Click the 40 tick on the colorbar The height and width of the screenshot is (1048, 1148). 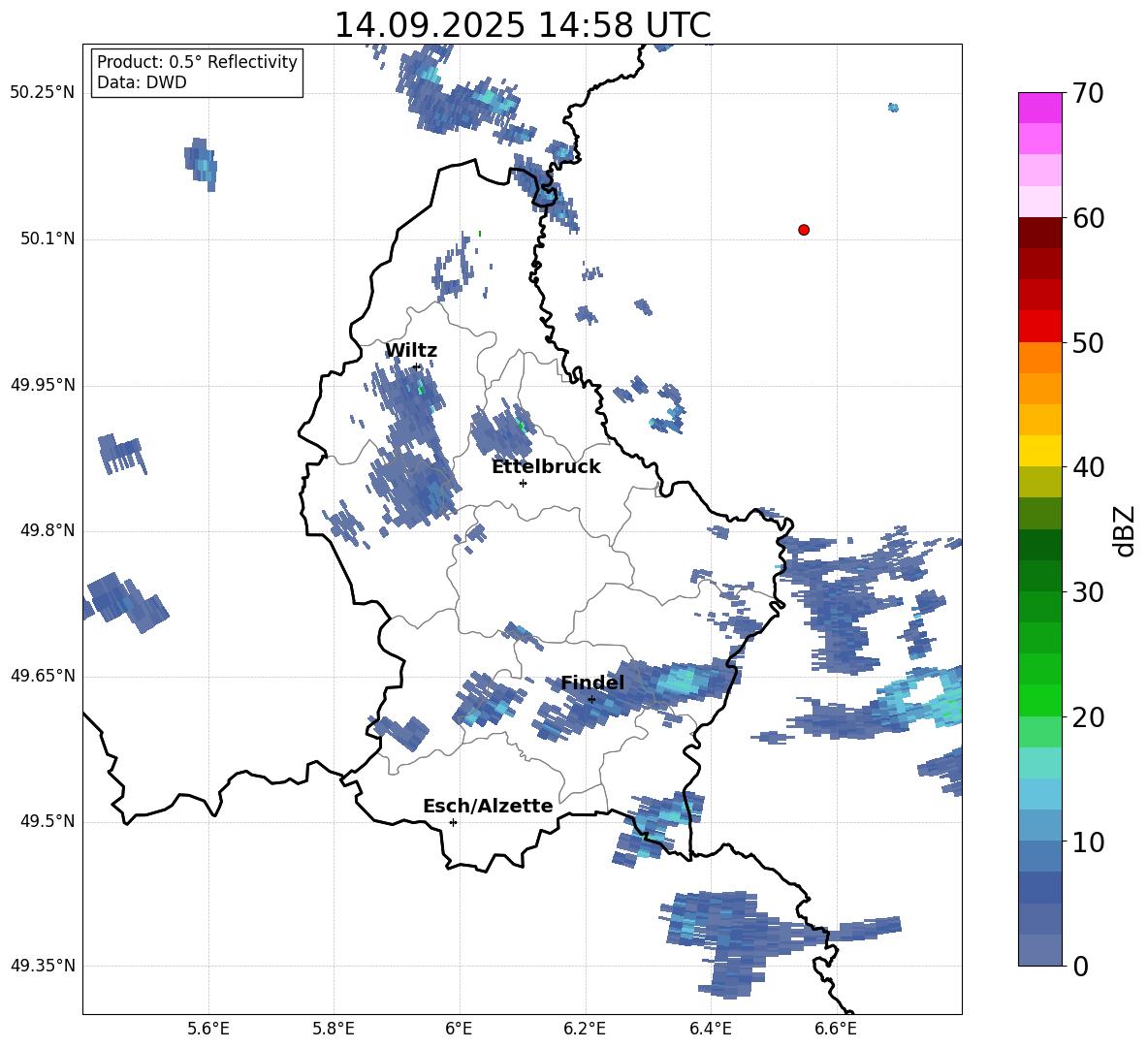point(1088,467)
